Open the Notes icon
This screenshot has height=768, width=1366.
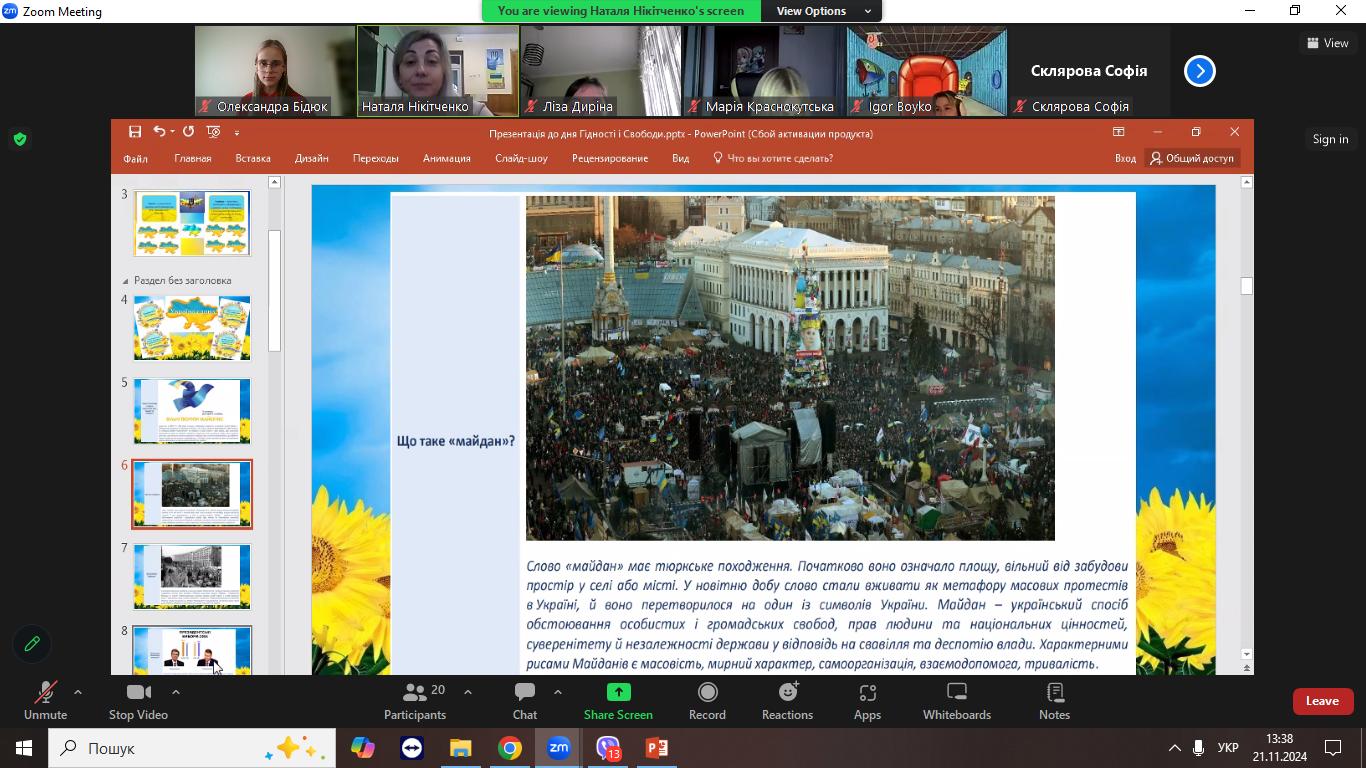pos(1054,693)
